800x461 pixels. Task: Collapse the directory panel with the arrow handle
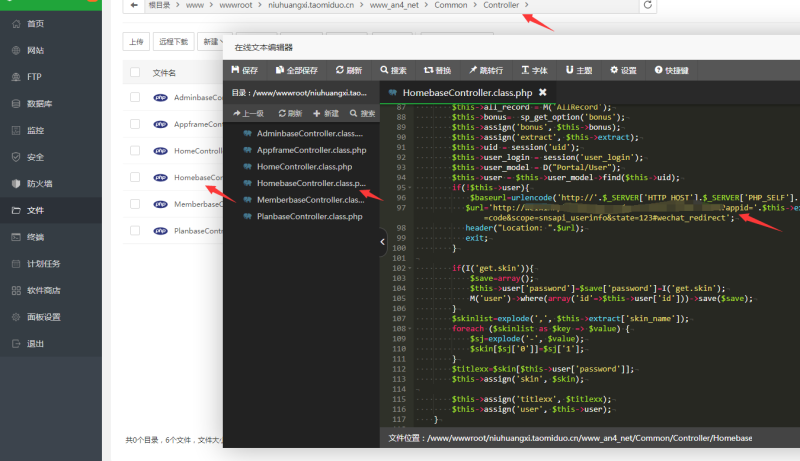click(382, 242)
